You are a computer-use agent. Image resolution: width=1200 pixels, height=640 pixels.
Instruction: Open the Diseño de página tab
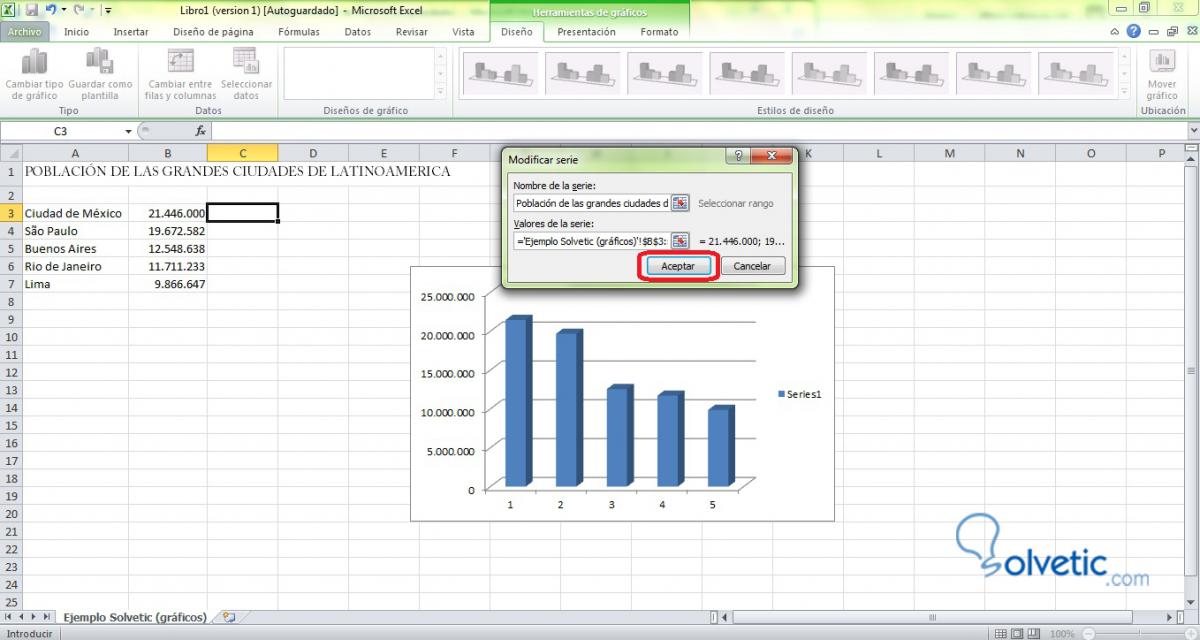coord(213,32)
